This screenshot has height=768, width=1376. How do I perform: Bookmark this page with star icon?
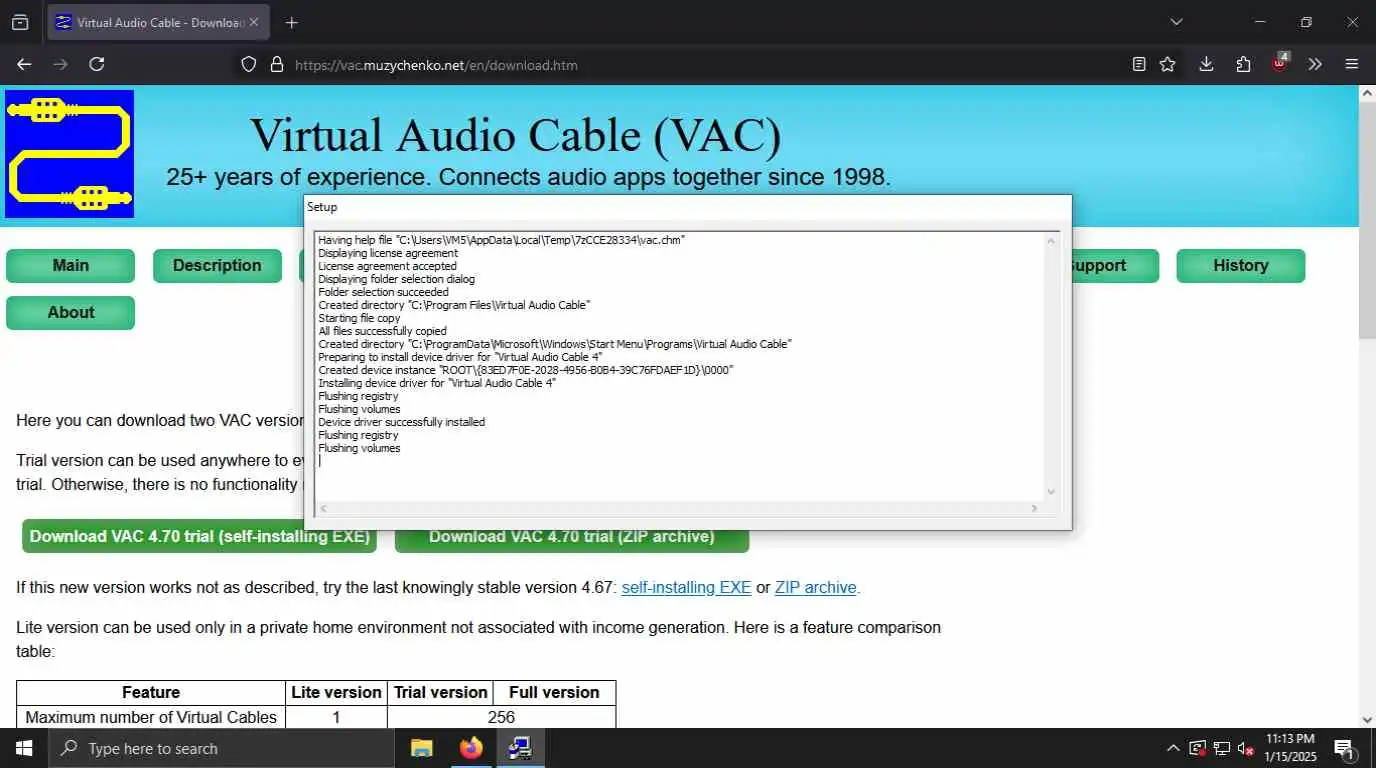(1167, 64)
